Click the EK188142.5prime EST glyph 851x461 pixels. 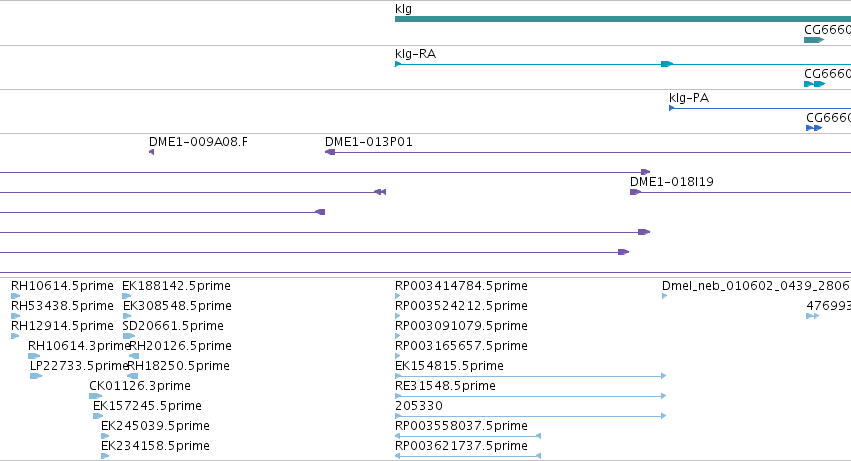[126, 296]
